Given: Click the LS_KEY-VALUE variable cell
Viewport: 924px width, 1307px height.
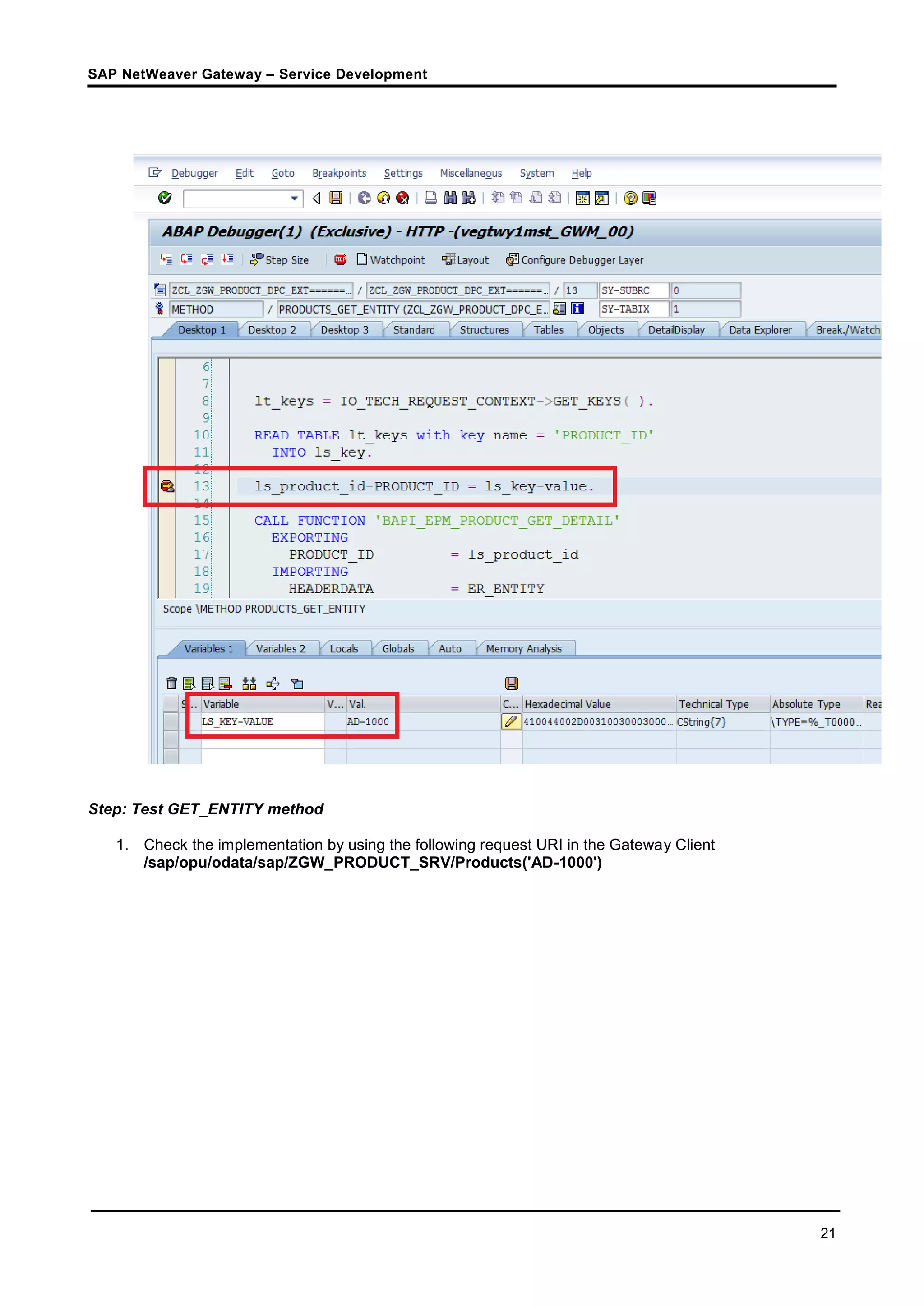Looking at the screenshot, I should 263,722.
